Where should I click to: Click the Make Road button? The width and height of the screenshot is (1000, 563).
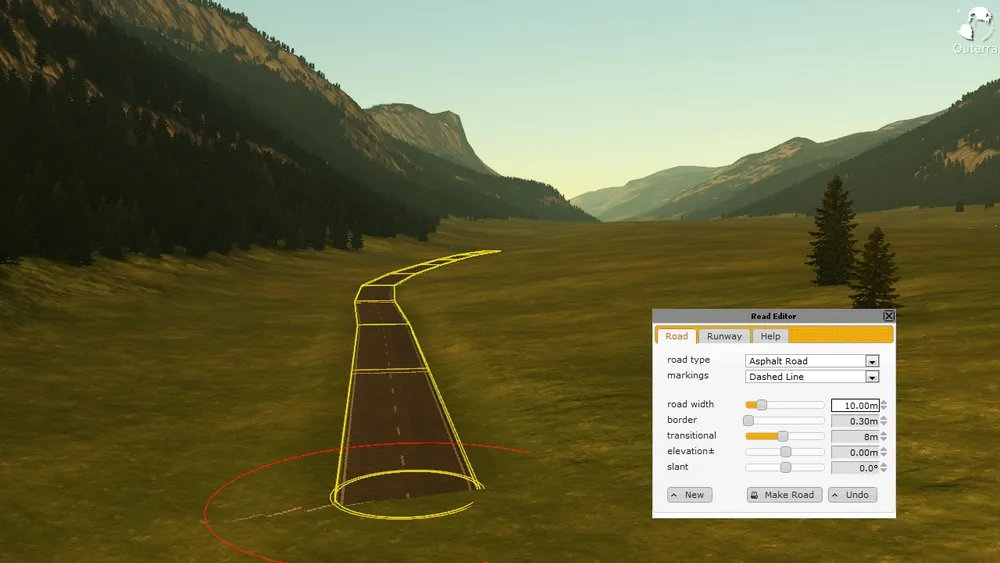784,495
